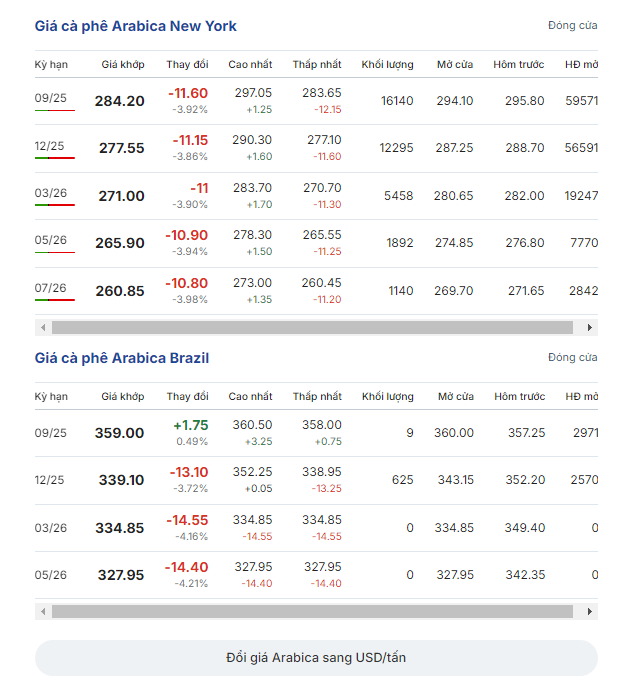629x689 pixels.
Task: Click the 12/25 term in Brazil table
Action: [49, 480]
